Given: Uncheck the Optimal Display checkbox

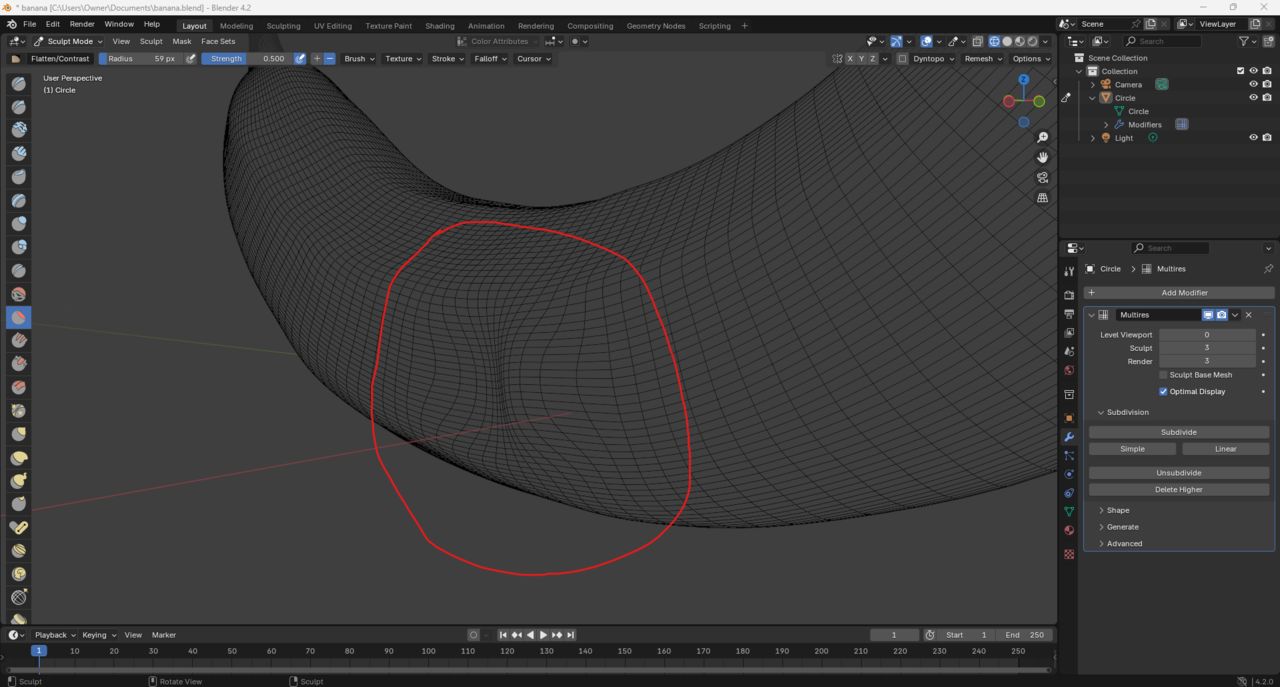Looking at the screenshot, I should (x=1163, y=392).
